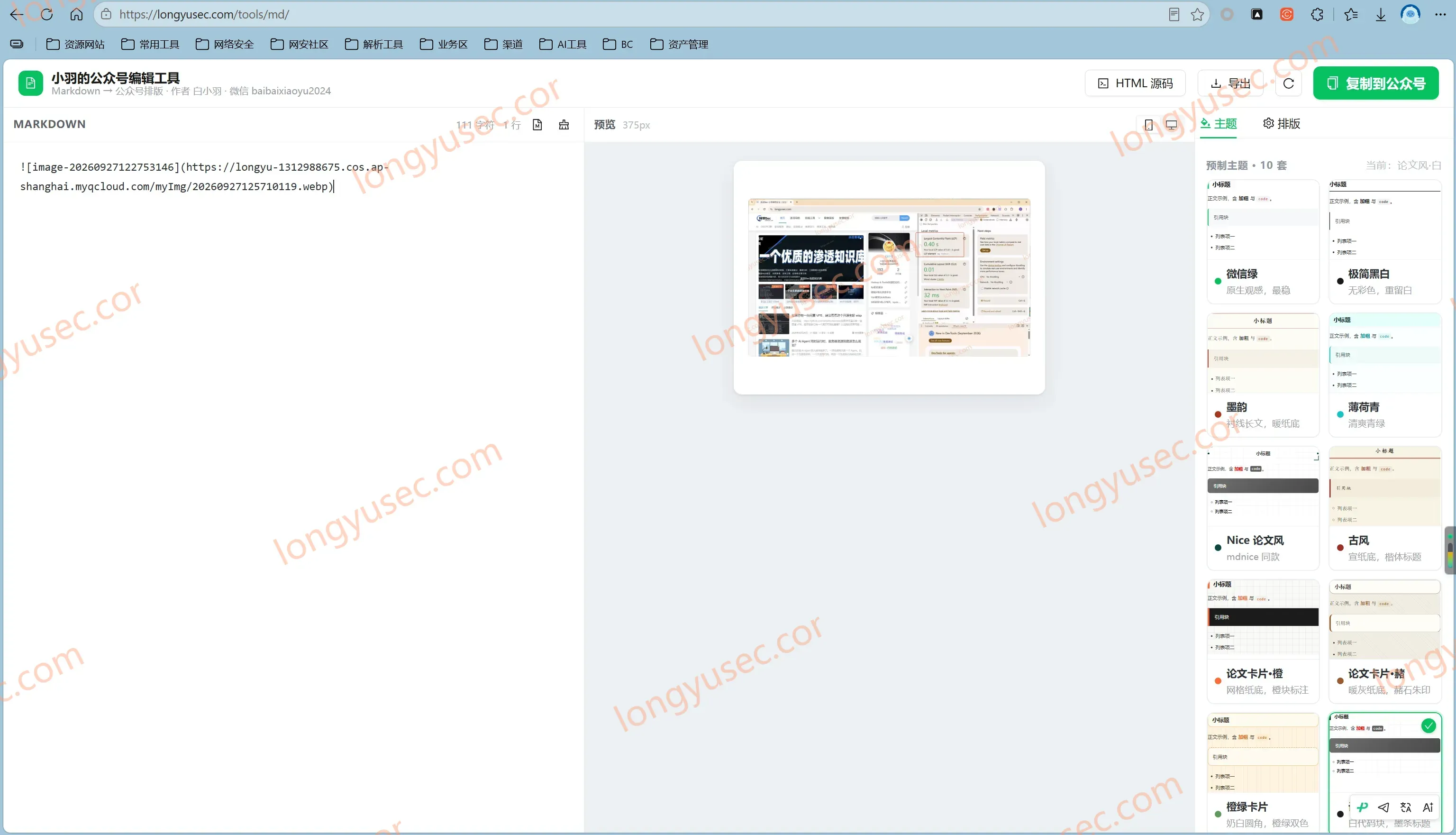The width and height of the screenshot is (1456, 835).
Task: Open the 解析工具 bookmarks folder
Action: (374, 44)
